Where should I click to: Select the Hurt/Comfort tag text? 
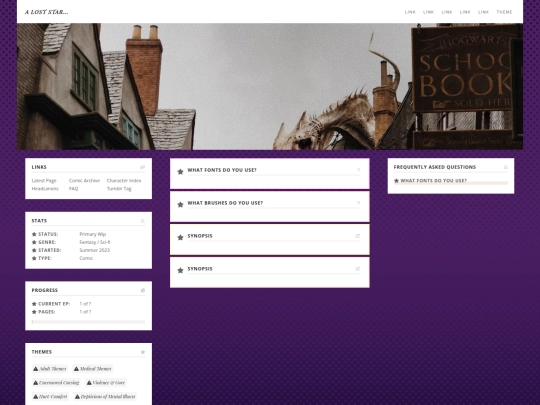pyautogui.click(x=53, y=396)
